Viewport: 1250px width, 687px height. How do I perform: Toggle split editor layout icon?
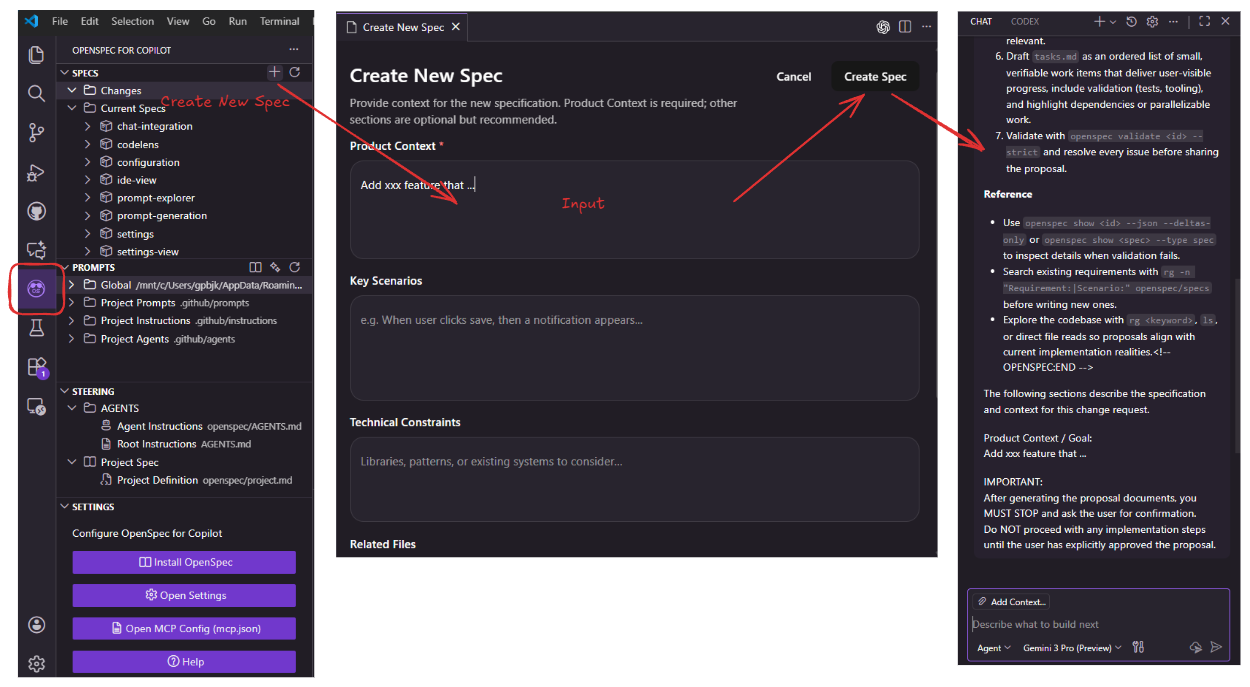tap(905, 27)
